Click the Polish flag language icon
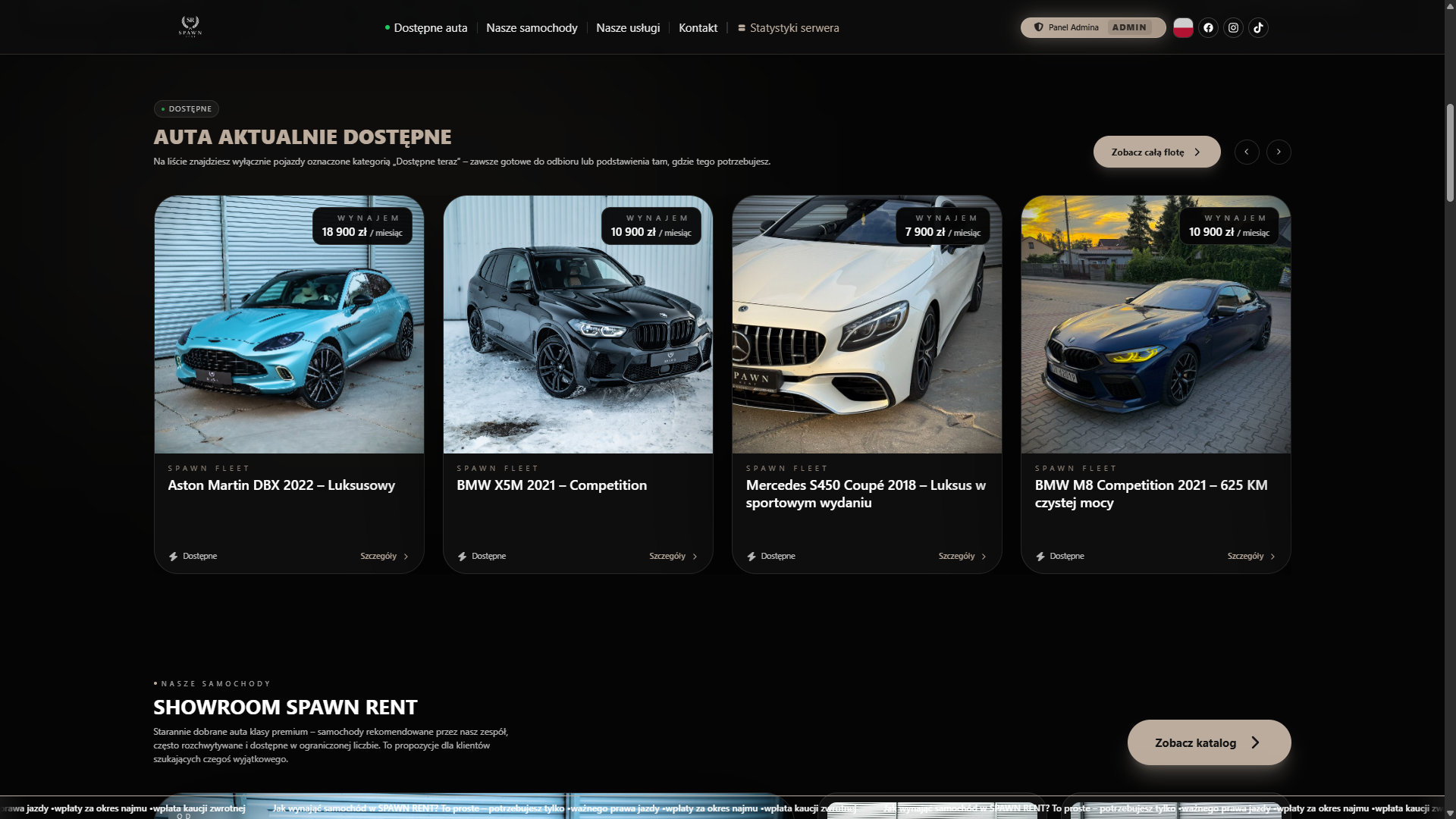 1183,27
